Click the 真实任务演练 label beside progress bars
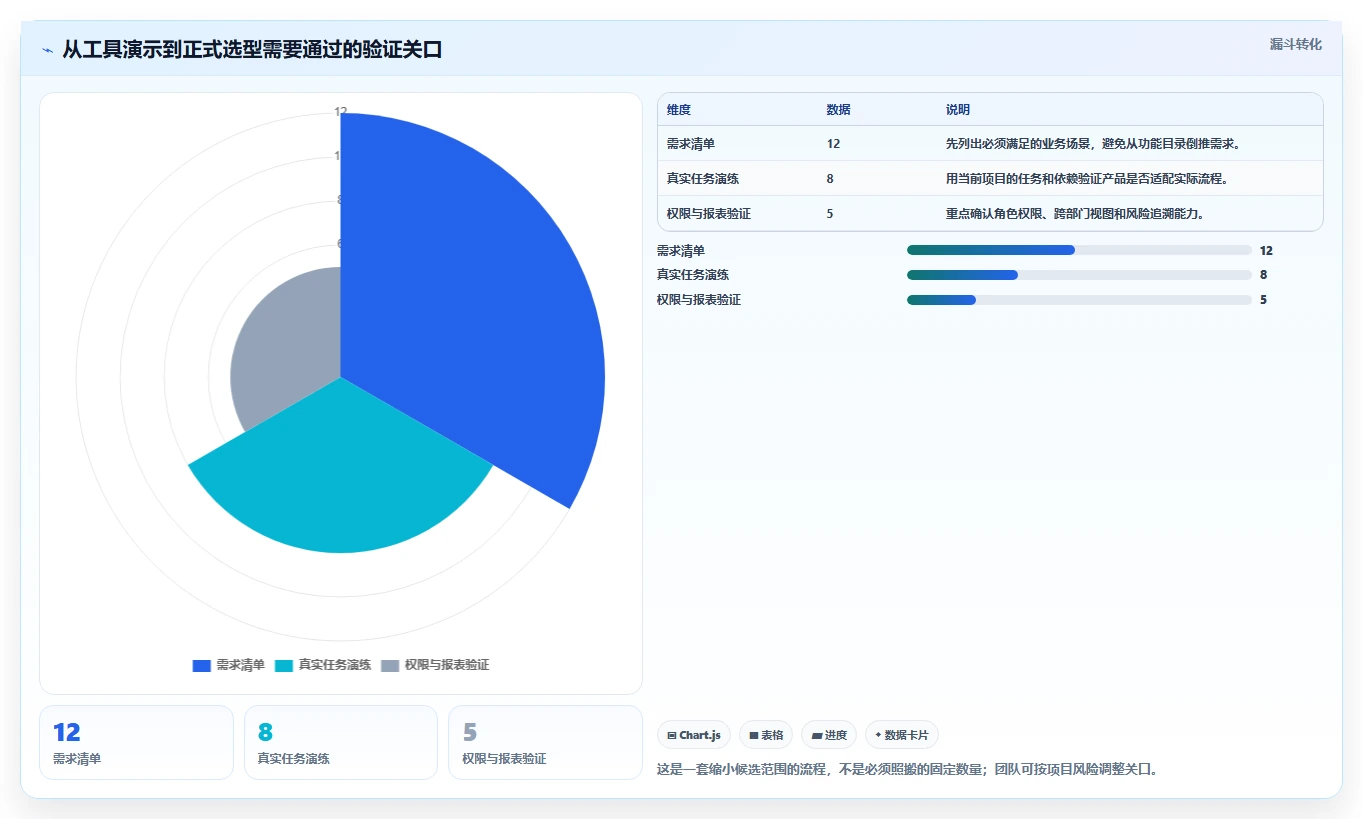This screenshot has width=1363, height=819. click(x=693, y=275)
